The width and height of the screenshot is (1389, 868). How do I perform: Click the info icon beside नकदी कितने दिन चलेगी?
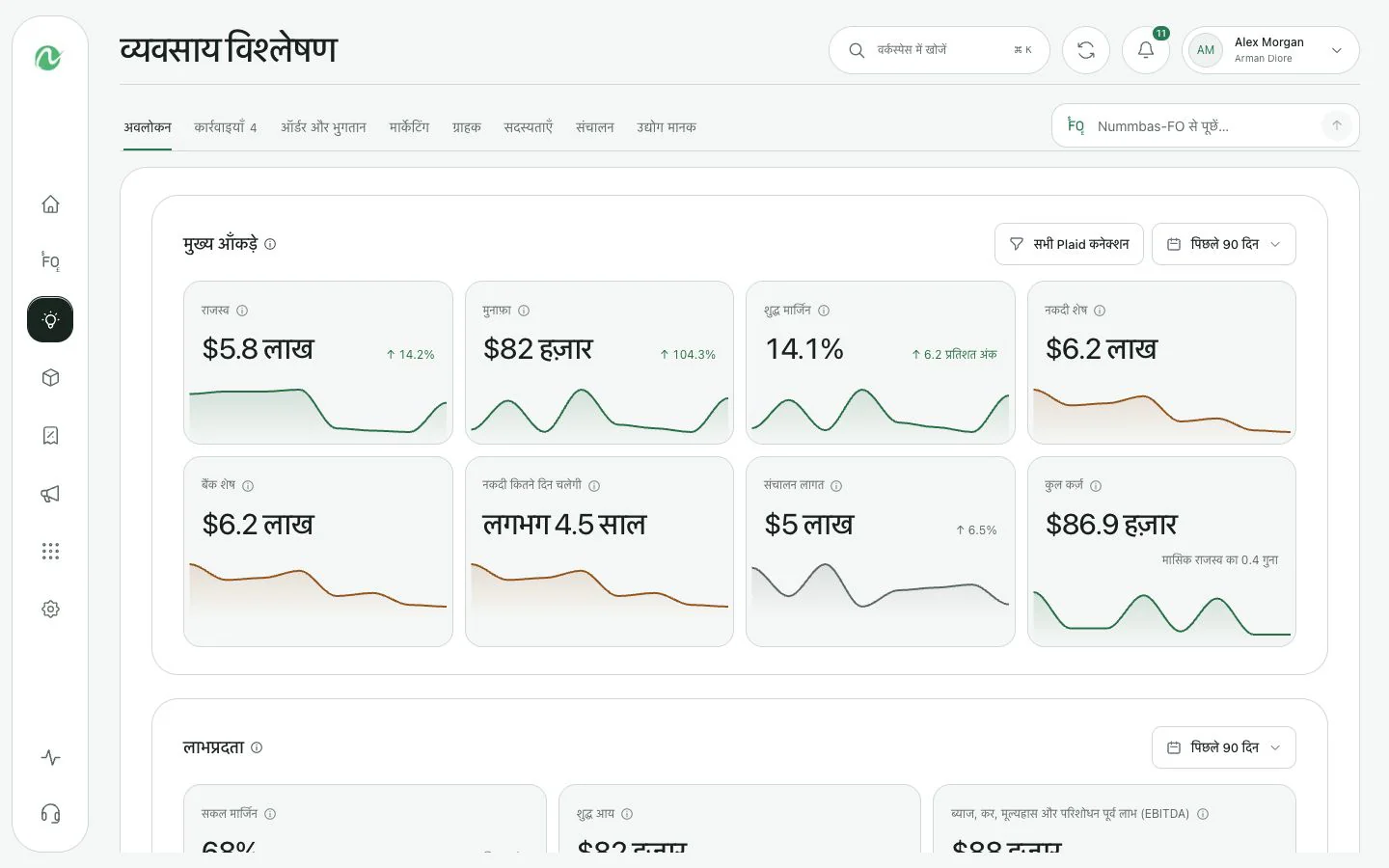point(594,486)
